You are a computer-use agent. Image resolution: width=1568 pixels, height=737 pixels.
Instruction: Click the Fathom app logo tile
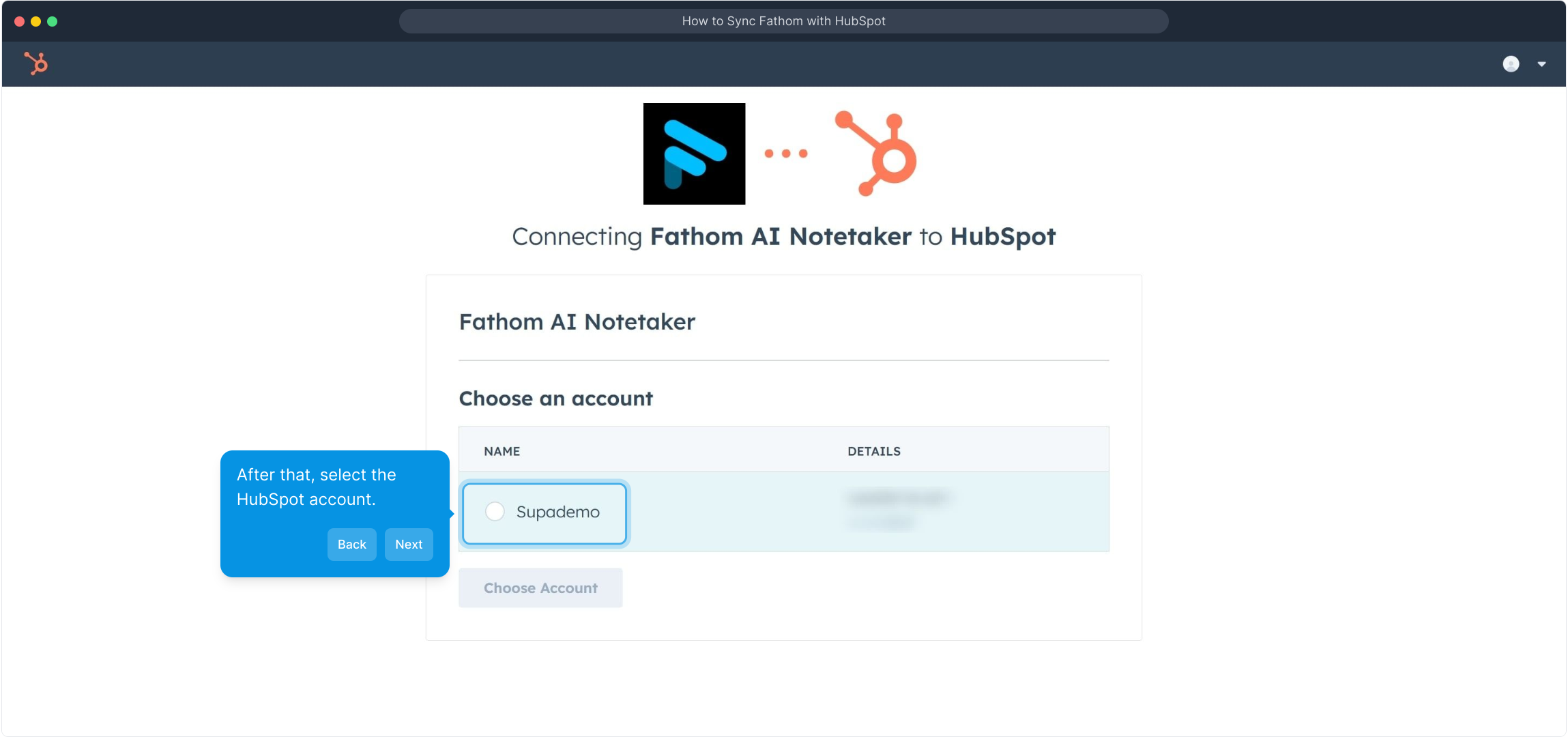pos(694,154)
